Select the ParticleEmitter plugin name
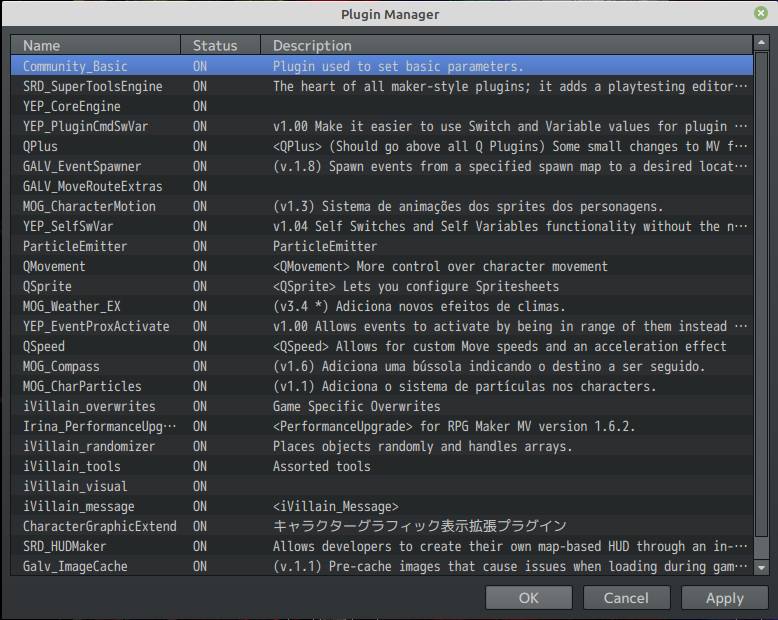 point(75,246)
